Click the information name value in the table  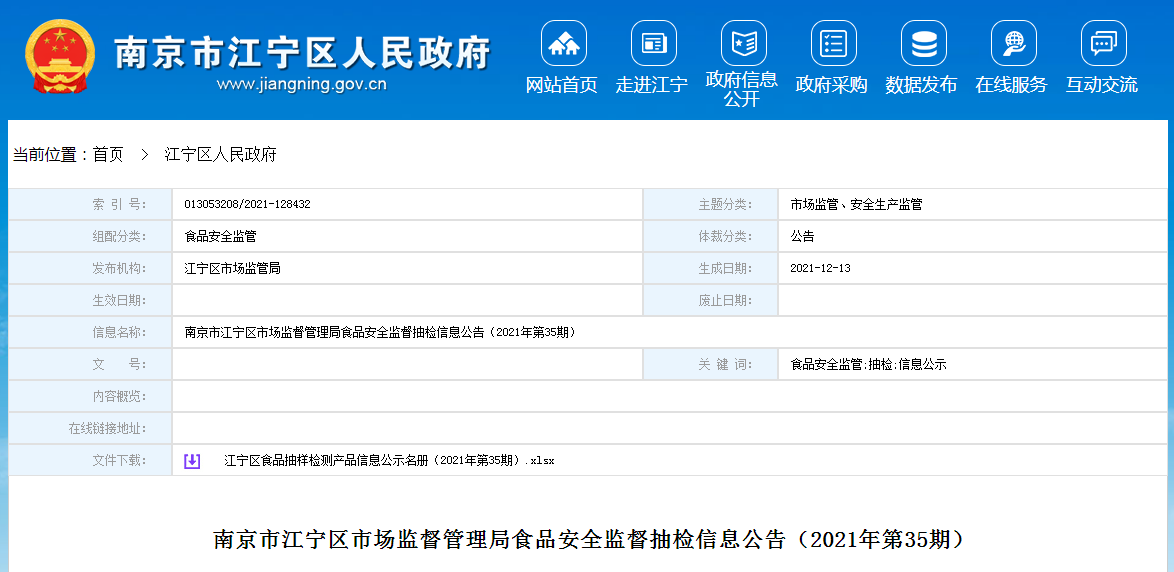point(380,332)
